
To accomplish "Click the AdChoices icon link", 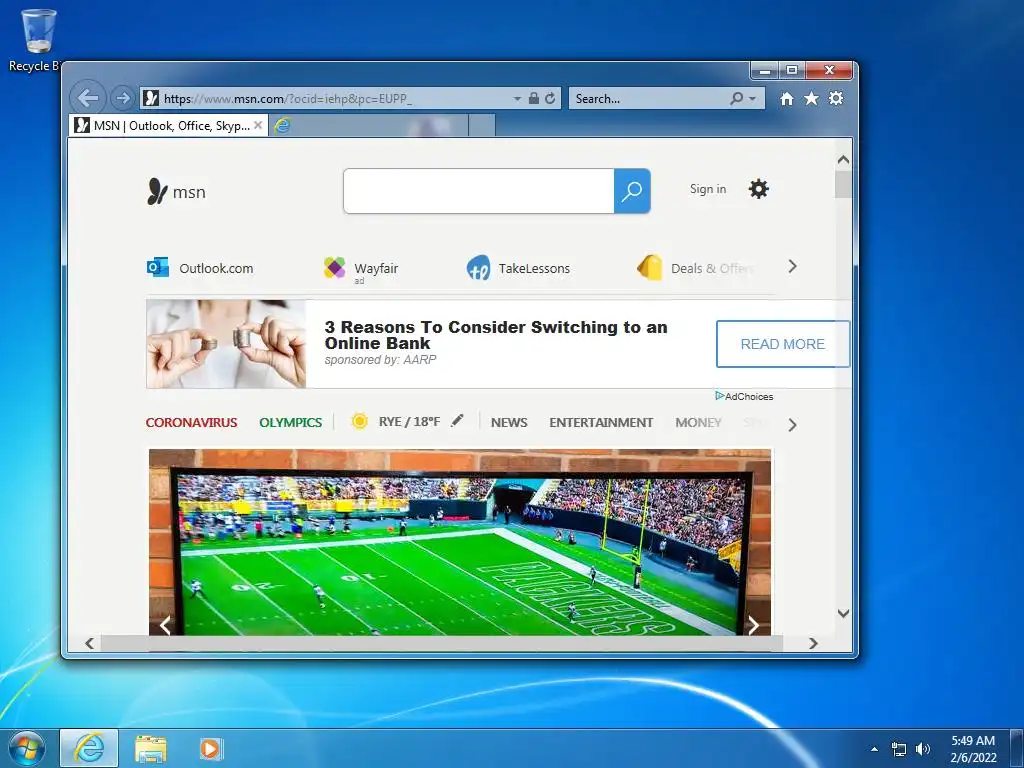I will tap(744, 396).
